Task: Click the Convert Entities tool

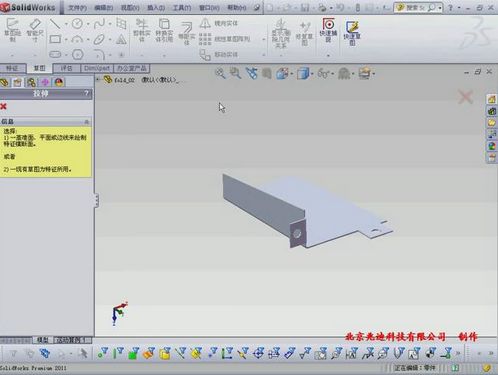Action: point(164,30)
